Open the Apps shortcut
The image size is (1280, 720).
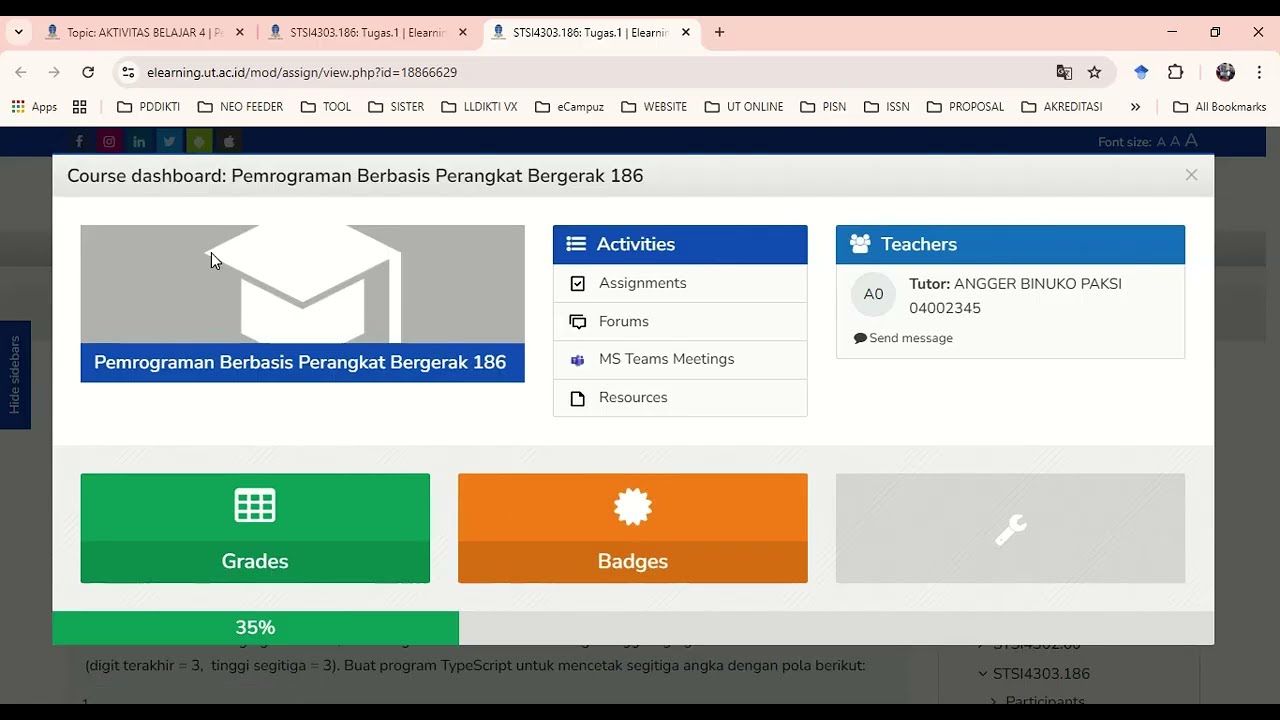point(34,107)
